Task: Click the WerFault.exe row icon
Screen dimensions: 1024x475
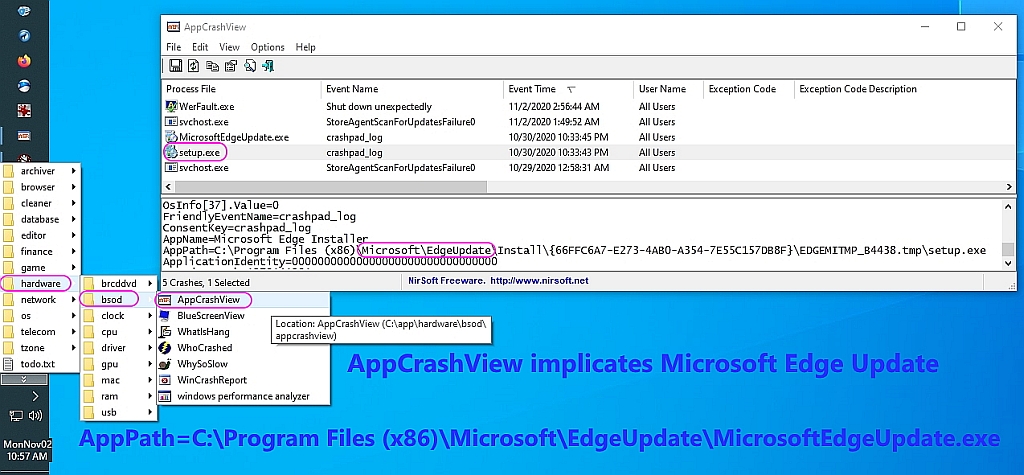Action: tap(172, 106)
